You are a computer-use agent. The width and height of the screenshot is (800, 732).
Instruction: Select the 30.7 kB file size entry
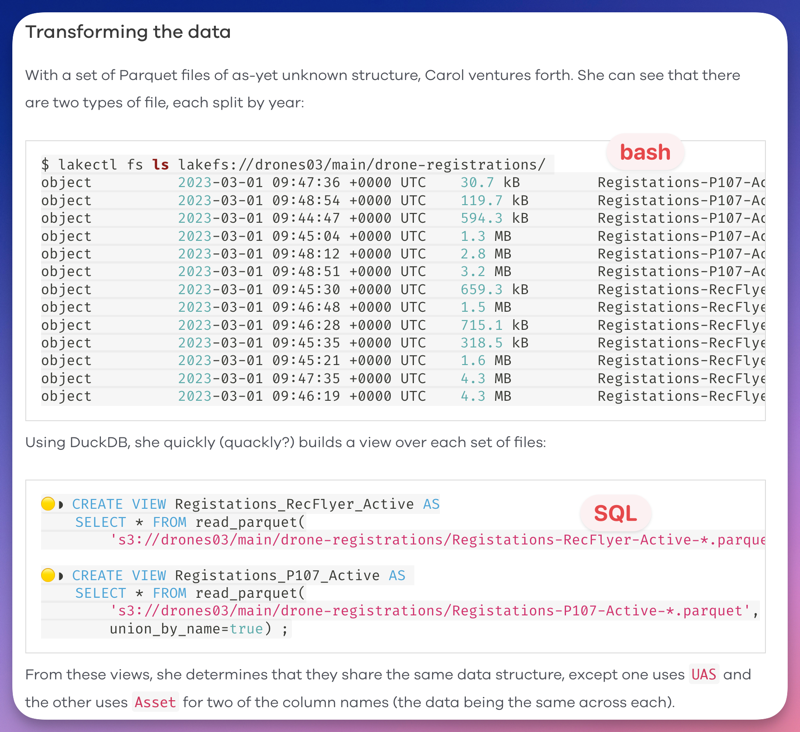point(490,183)
